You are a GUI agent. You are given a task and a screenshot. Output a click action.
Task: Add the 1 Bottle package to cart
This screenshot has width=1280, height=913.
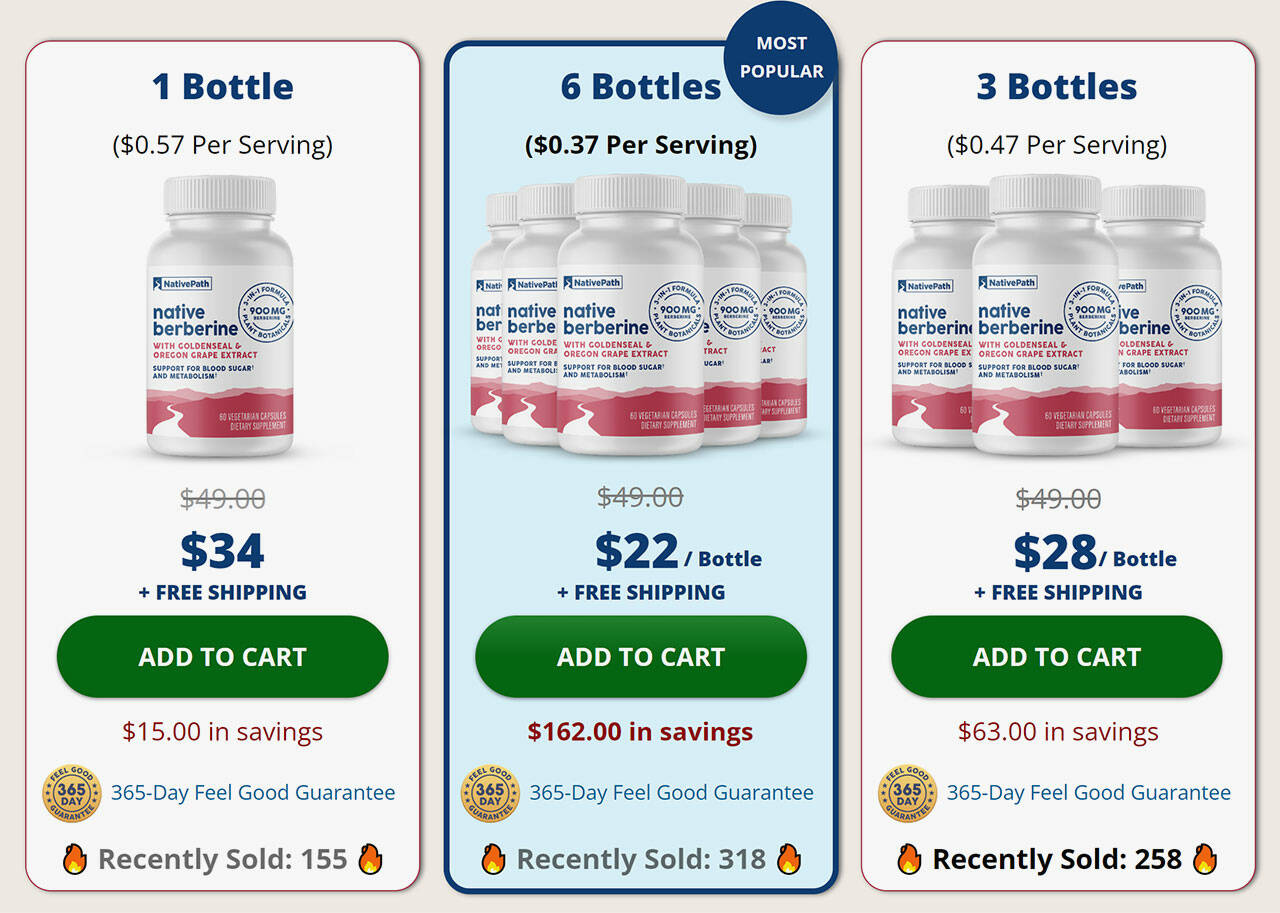point(222,657)
